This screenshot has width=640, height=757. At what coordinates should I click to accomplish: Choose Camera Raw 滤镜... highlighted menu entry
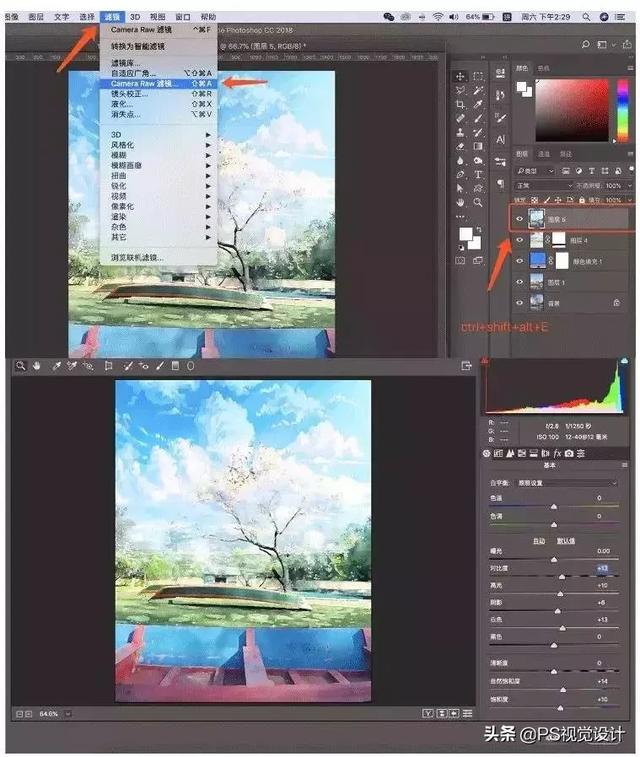point(158,84)
